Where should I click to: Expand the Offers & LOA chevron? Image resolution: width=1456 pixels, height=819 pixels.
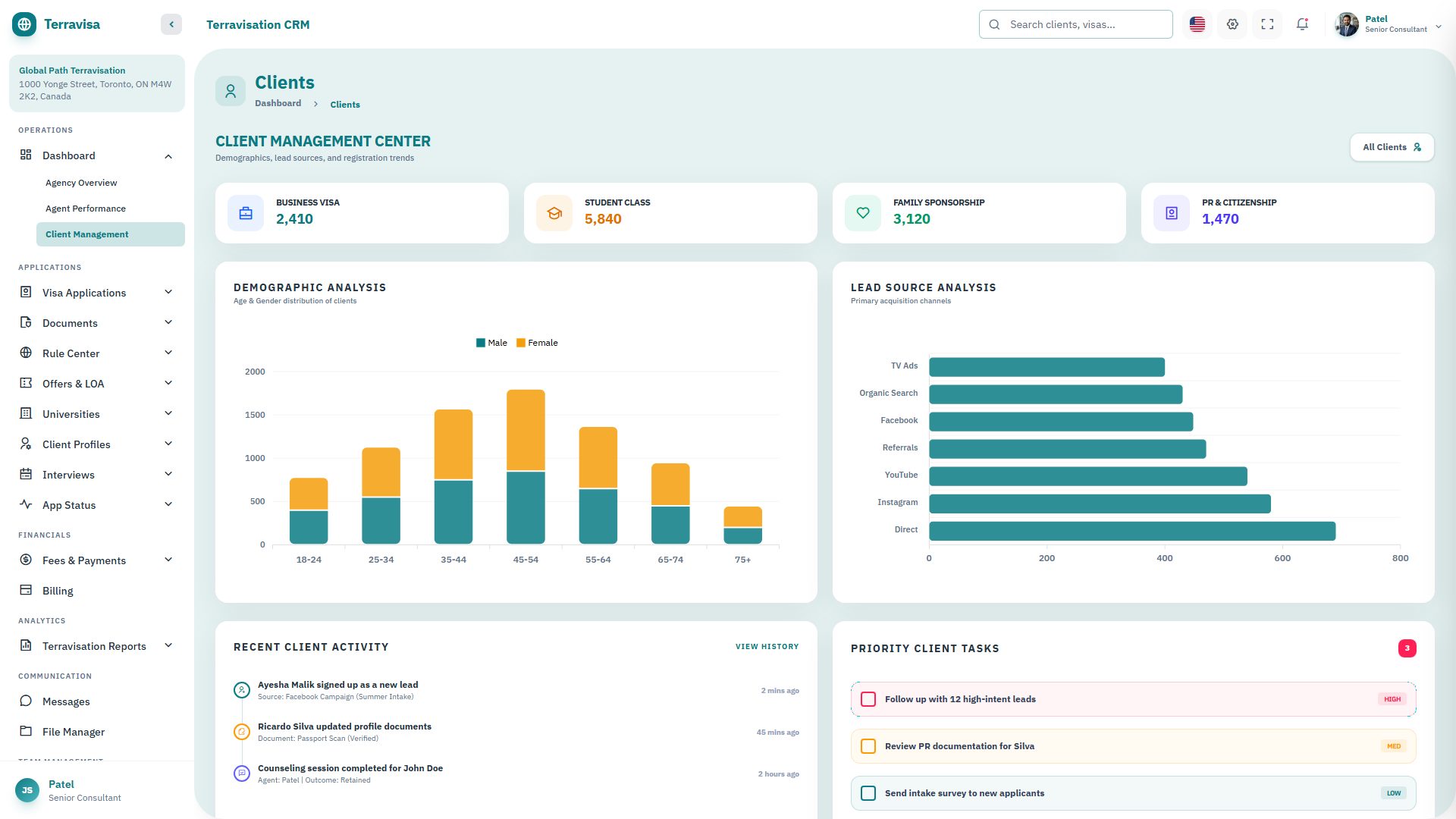(168, 383)
